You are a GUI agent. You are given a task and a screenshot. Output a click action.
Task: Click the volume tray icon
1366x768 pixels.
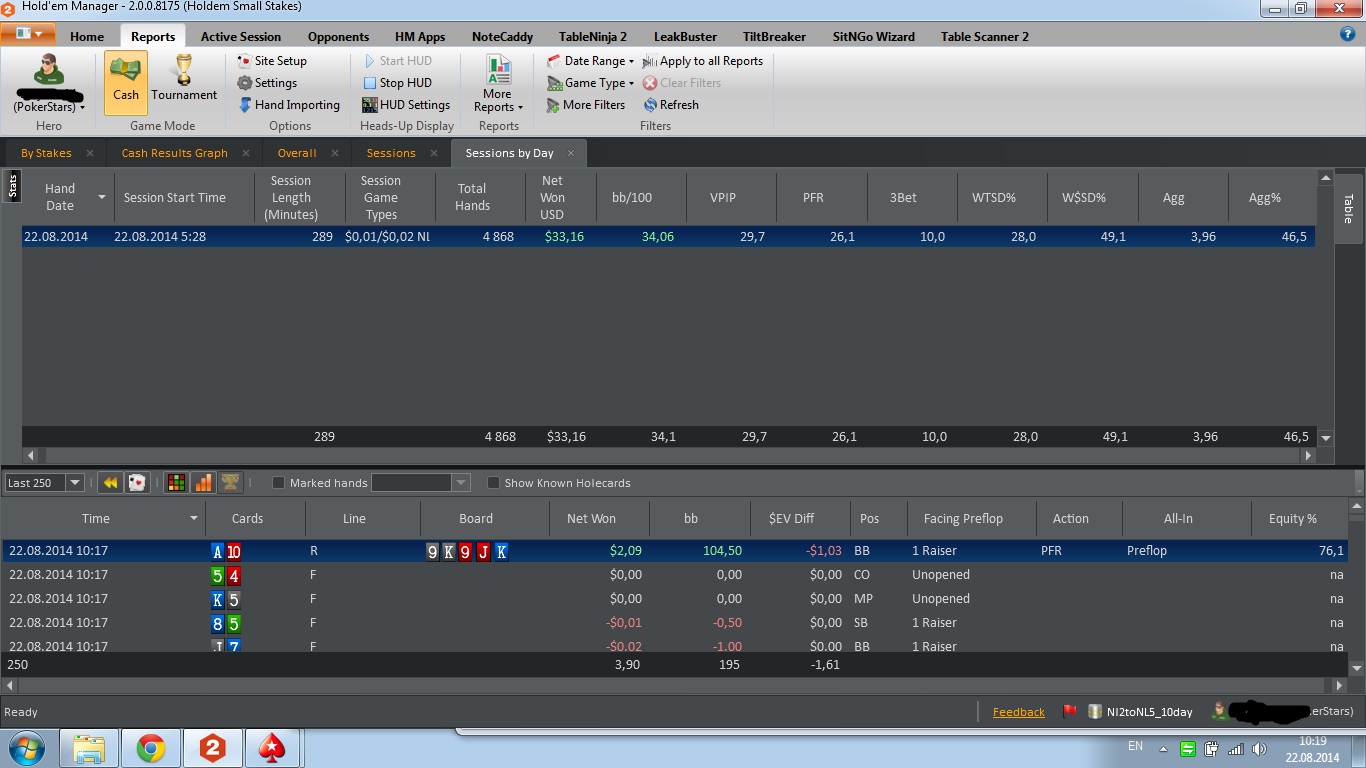[x=1260, y=749]
